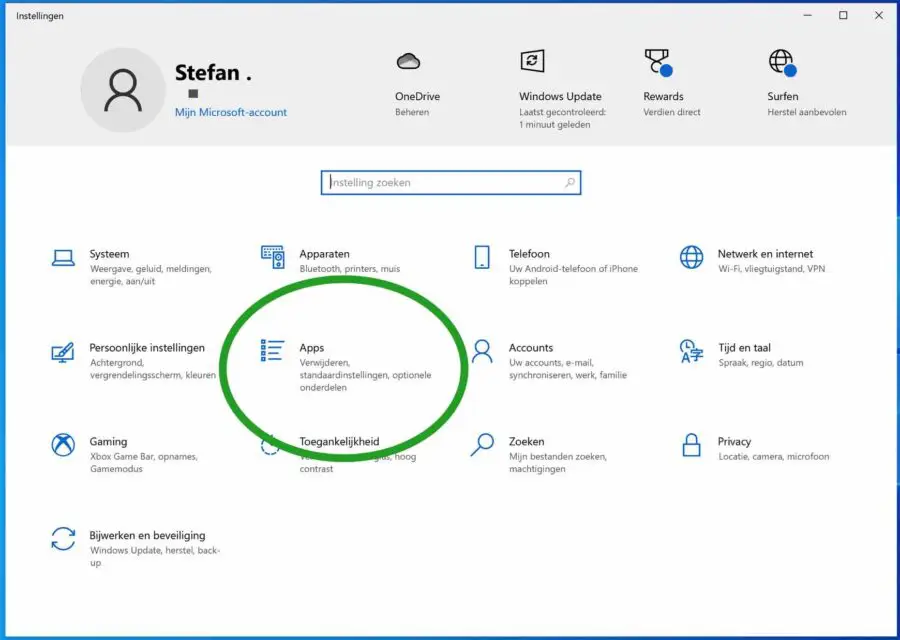Open the Gaming Xbox icon
Image resolution: width=900 pixels, height=640 pixels.
coord(63,445)
